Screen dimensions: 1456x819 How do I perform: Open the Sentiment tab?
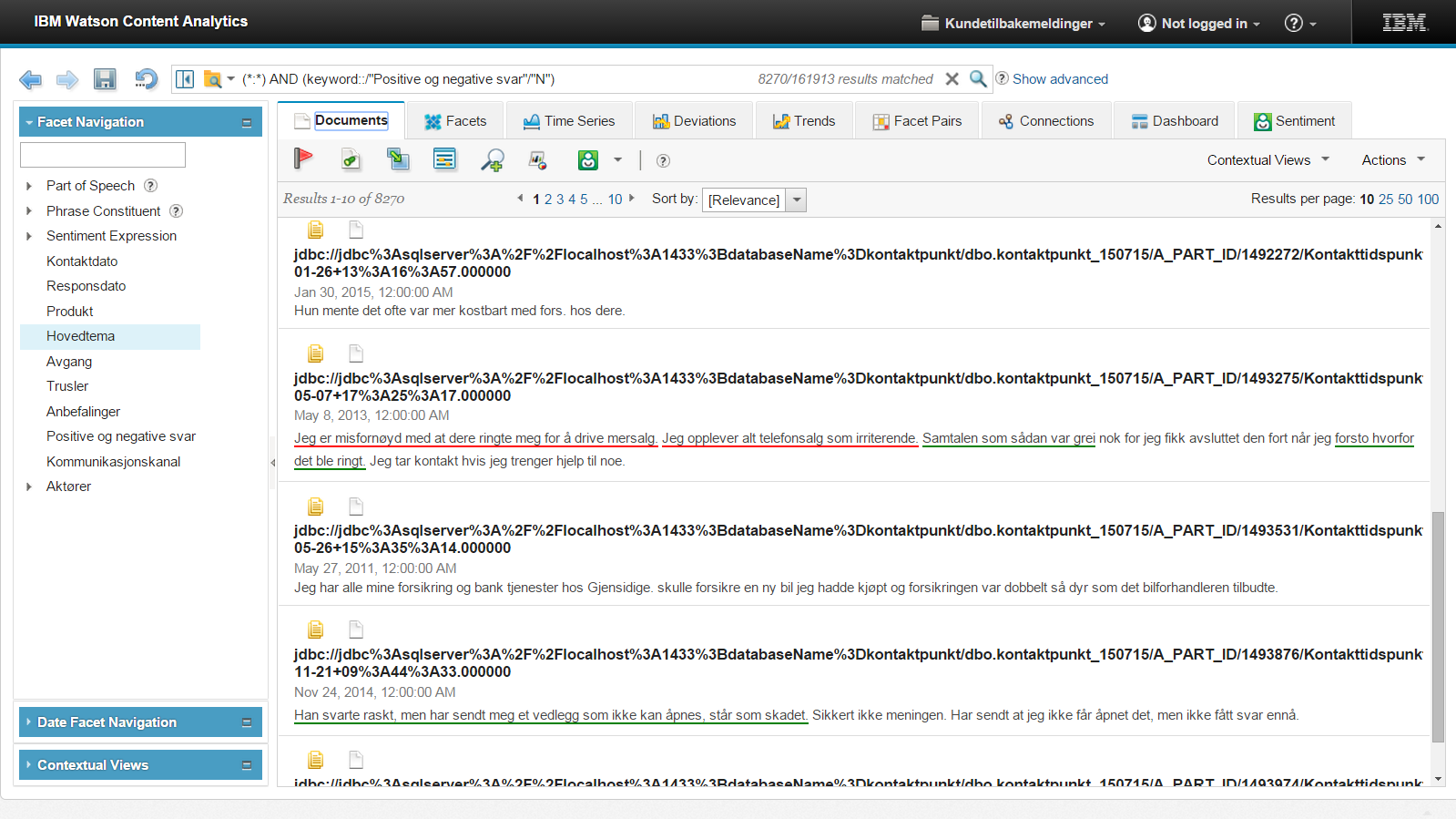point(1294,121)
